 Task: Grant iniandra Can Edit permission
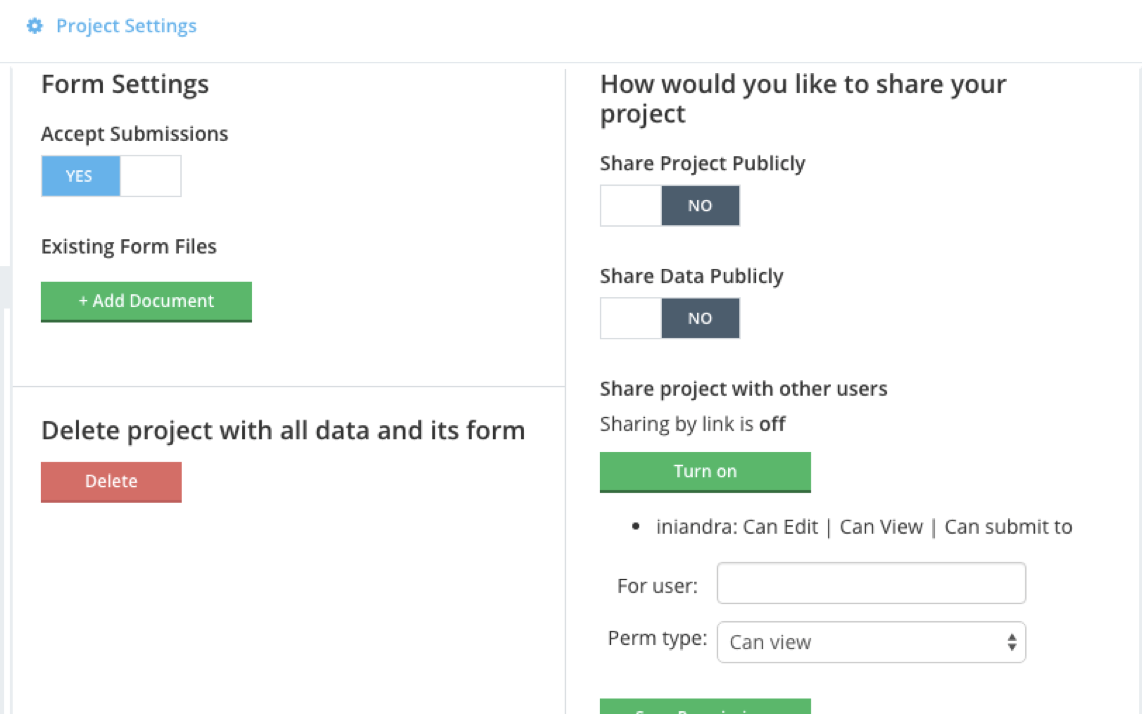coord(782,526)
